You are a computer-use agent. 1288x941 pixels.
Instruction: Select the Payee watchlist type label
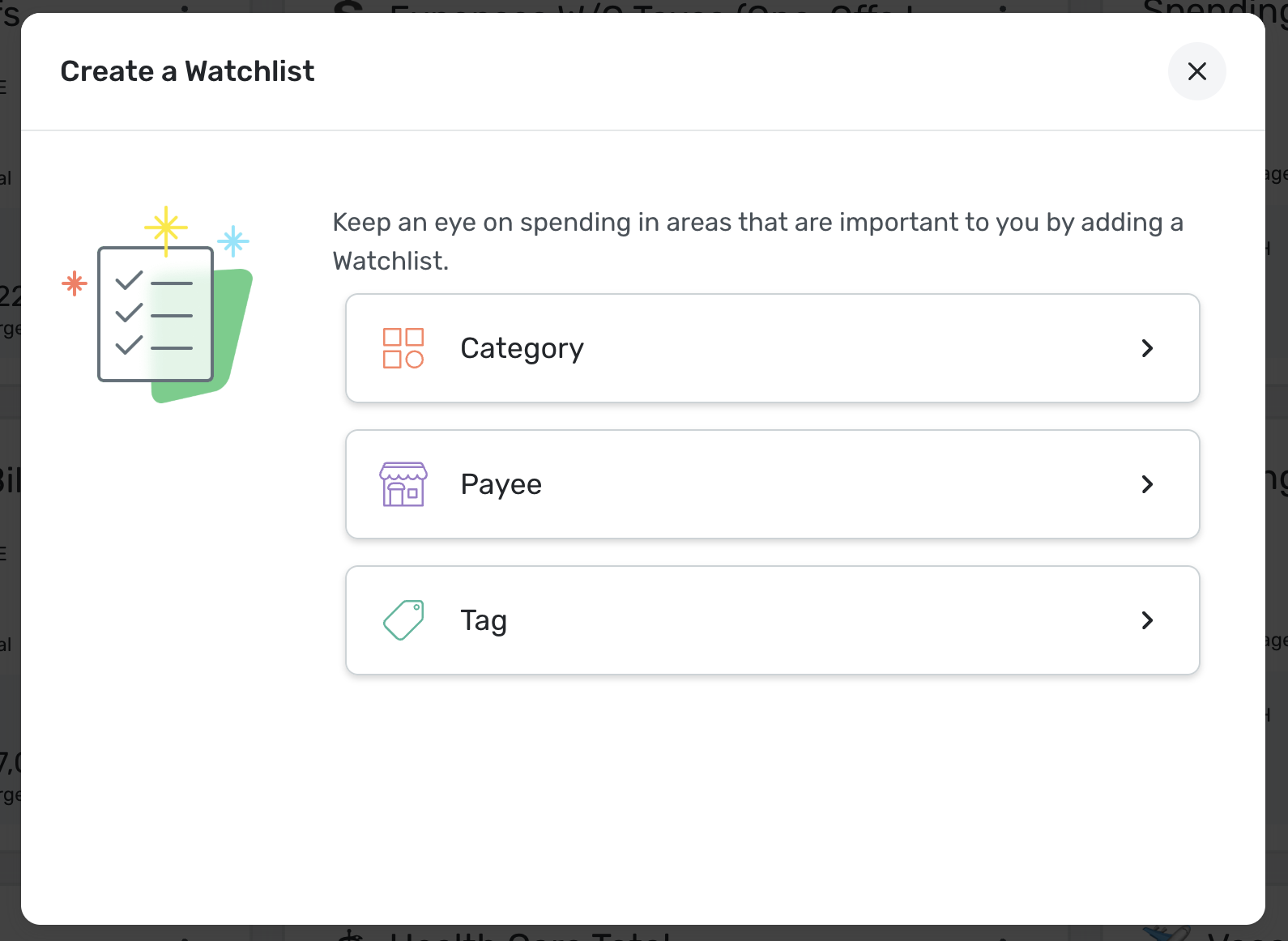tap(501, 484)
